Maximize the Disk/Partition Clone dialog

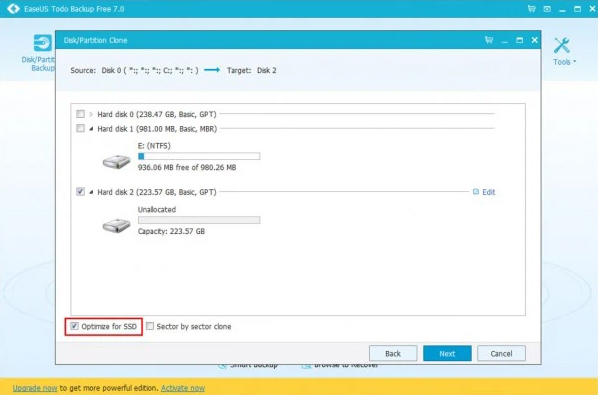[x=519, y=40]
